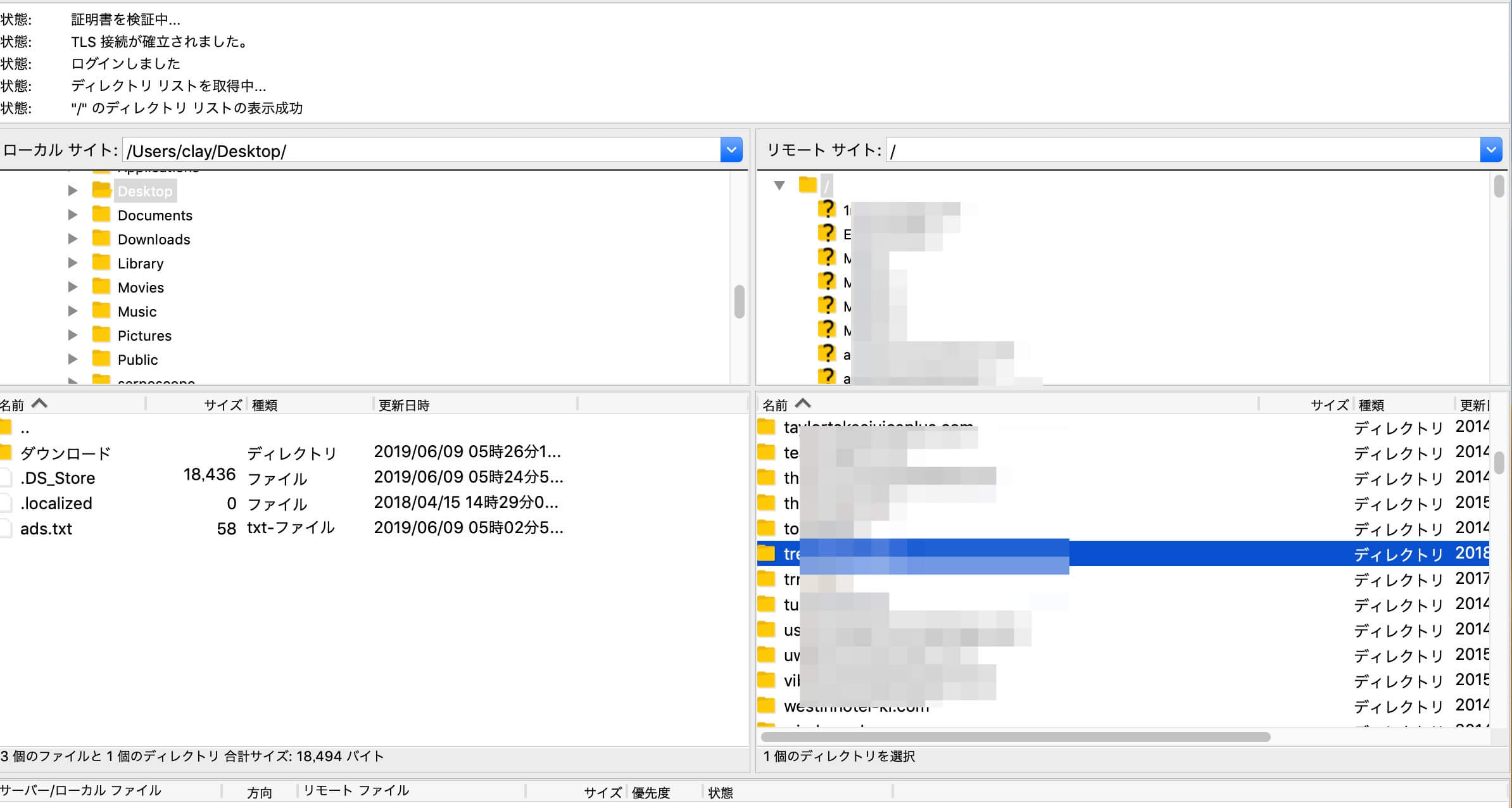The width and height of the screenshot is (1512, 808).
Task: Click the highlighted remote directory folder icon
Action: point(766,553)
